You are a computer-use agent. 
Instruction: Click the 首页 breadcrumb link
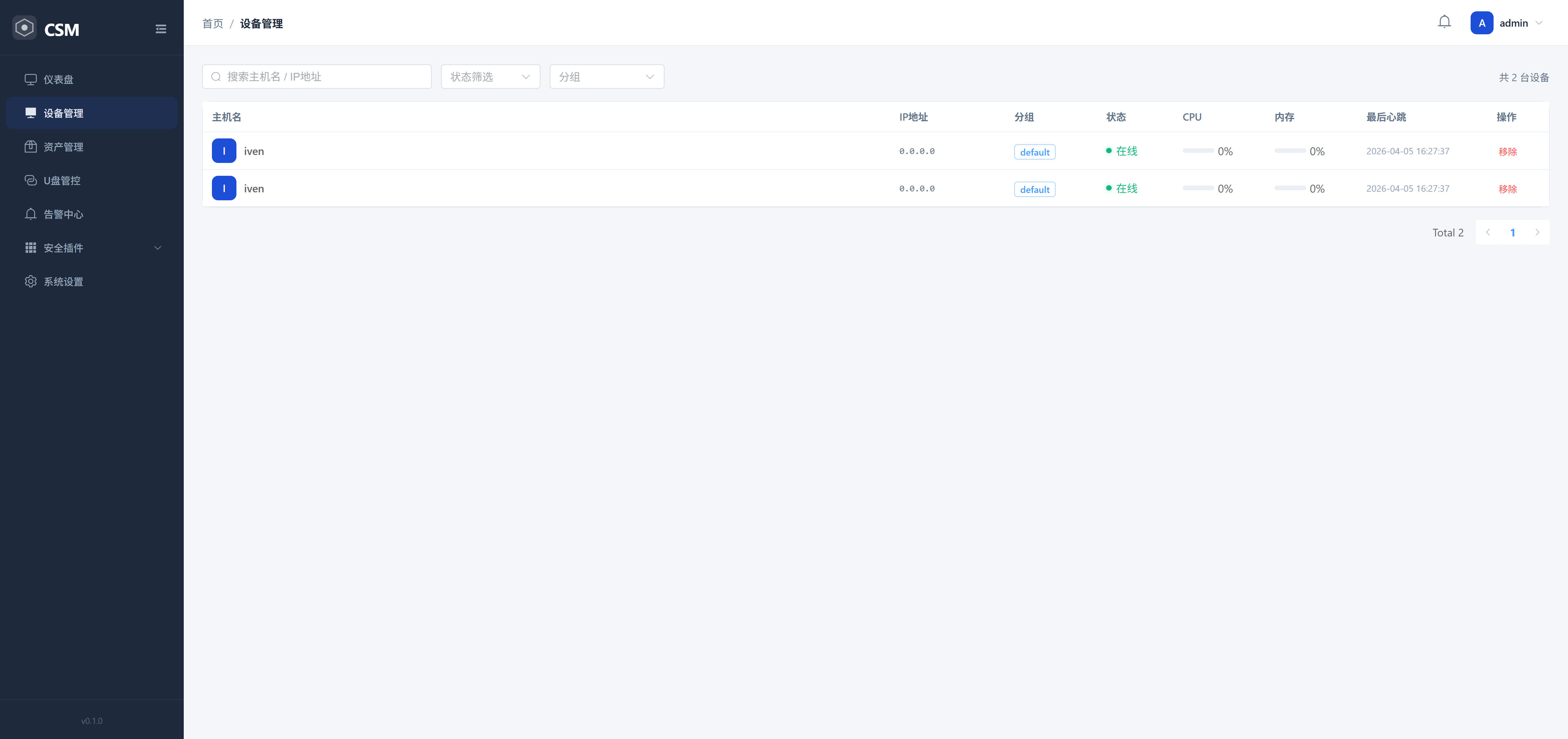[x=213, y=23]
